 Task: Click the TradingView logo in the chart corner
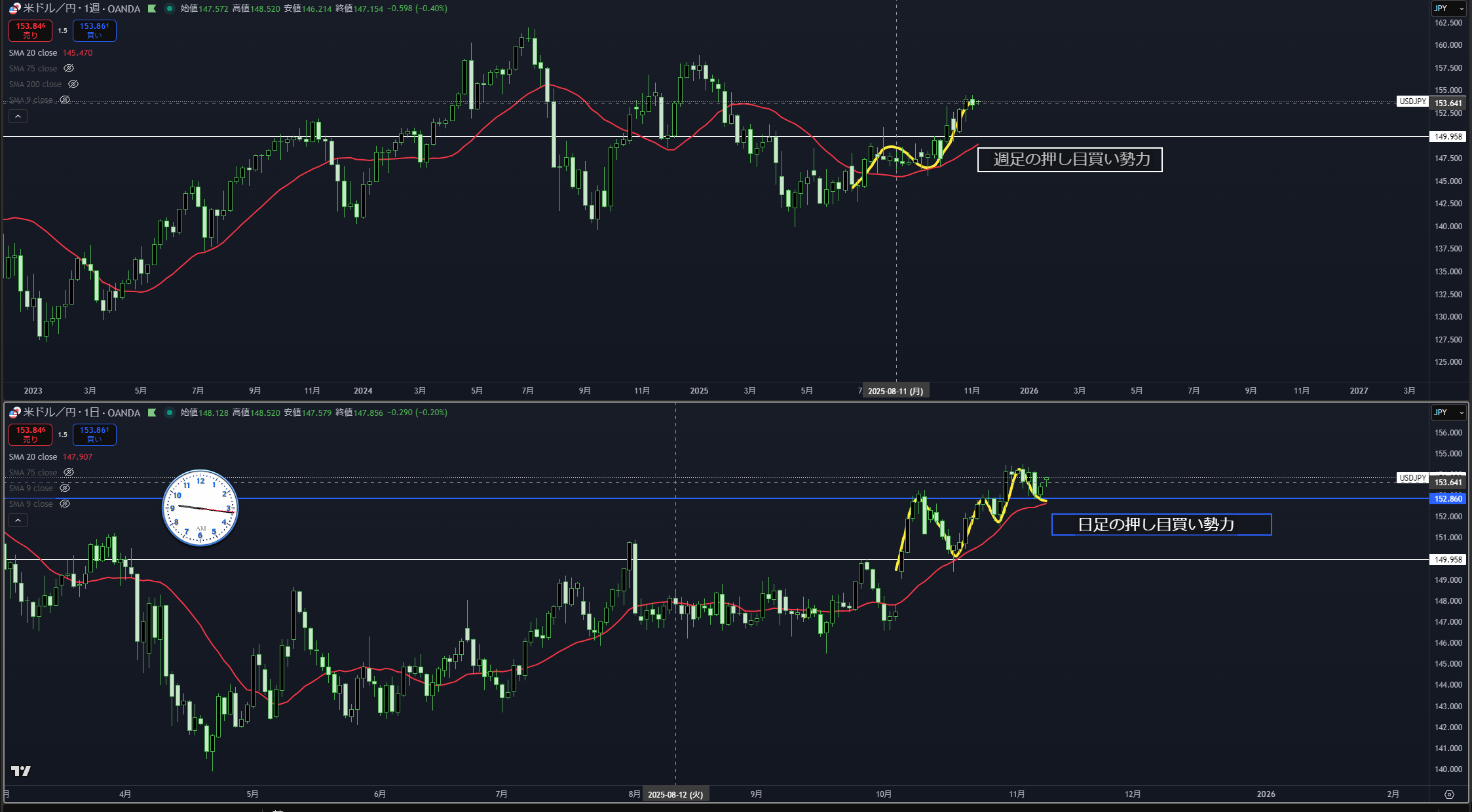pyautogui.click(x=21, y=771)
